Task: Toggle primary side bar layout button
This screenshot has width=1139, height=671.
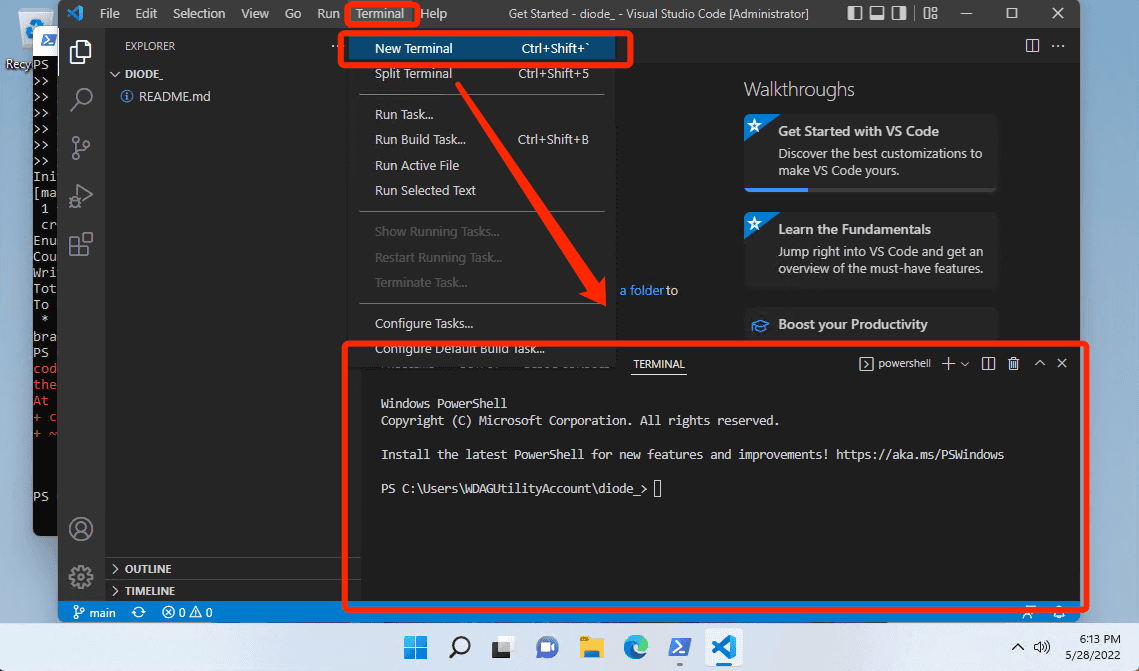Action: tap(855, 13)
